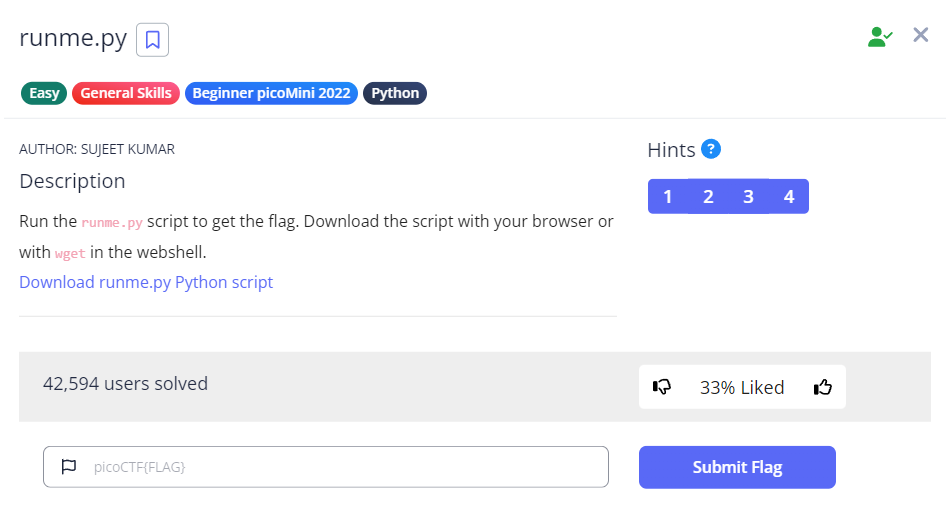Image resolution: width=948 pixels, height=522 pixels.
Task: Select the General Skills category tag
Action: tap(126, 93)
